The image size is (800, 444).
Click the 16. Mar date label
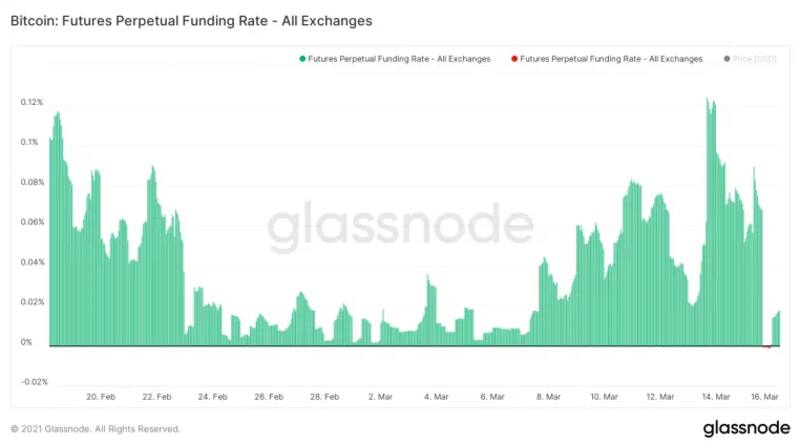pos(765,397)
